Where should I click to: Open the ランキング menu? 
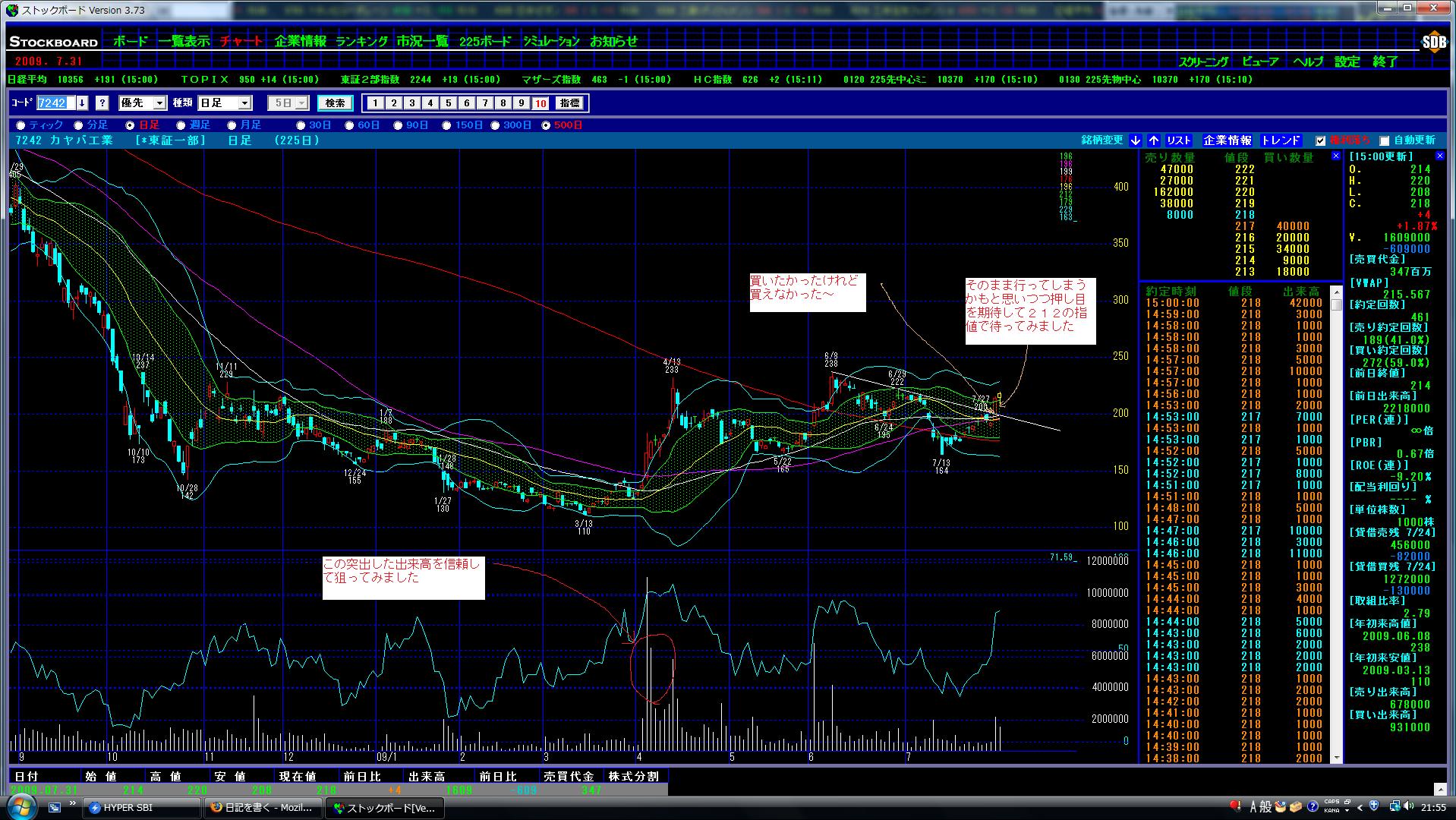(361, 42)
